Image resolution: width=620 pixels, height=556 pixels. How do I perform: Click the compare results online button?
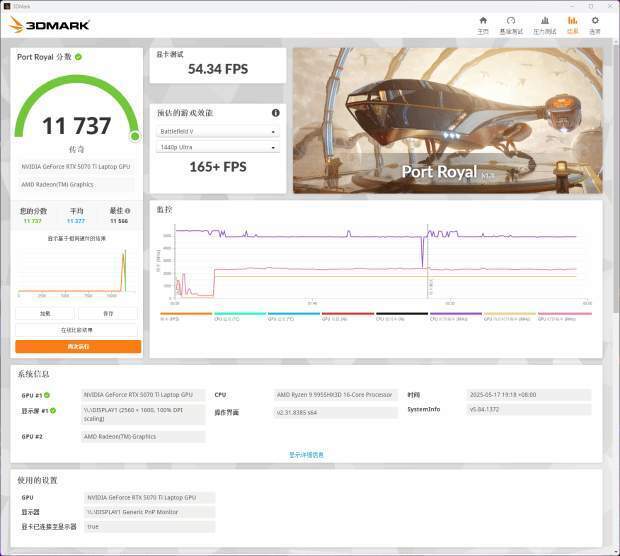76,330
